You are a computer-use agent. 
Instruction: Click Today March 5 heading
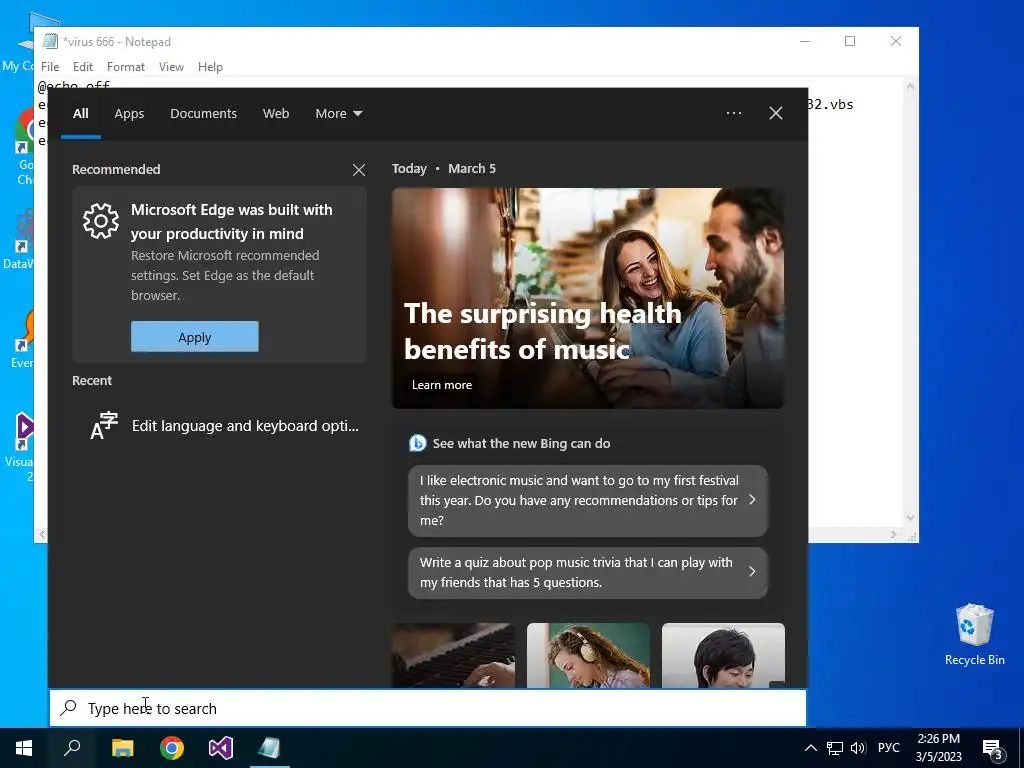pyautogui.click(x=443, y=168)
